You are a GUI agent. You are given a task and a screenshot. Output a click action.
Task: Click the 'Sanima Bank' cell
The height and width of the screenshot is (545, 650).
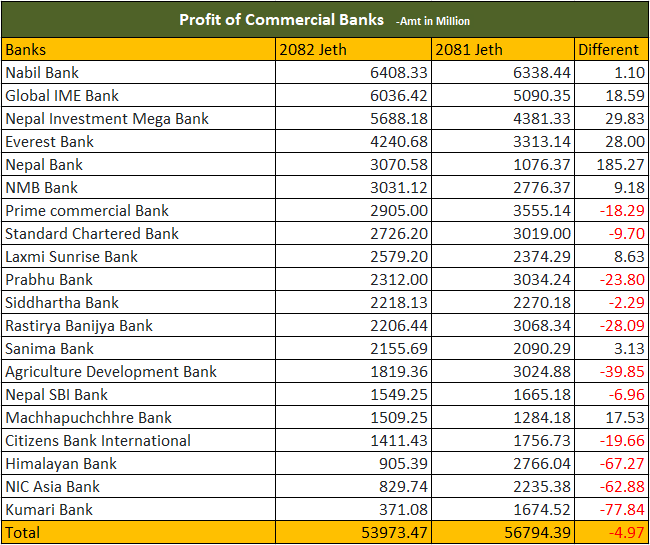139,349
